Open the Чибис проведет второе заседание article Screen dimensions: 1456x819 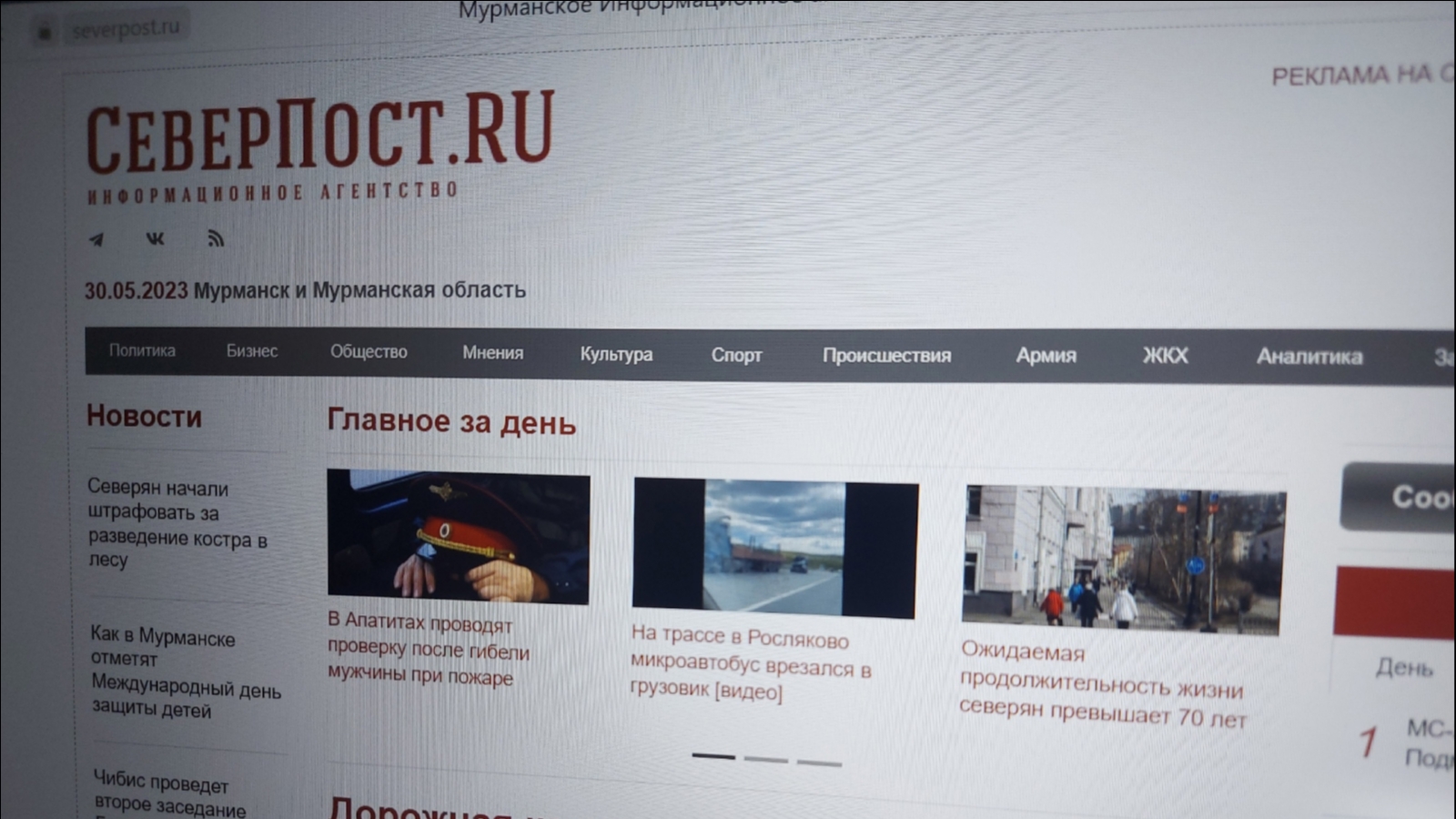pos(170,793)
